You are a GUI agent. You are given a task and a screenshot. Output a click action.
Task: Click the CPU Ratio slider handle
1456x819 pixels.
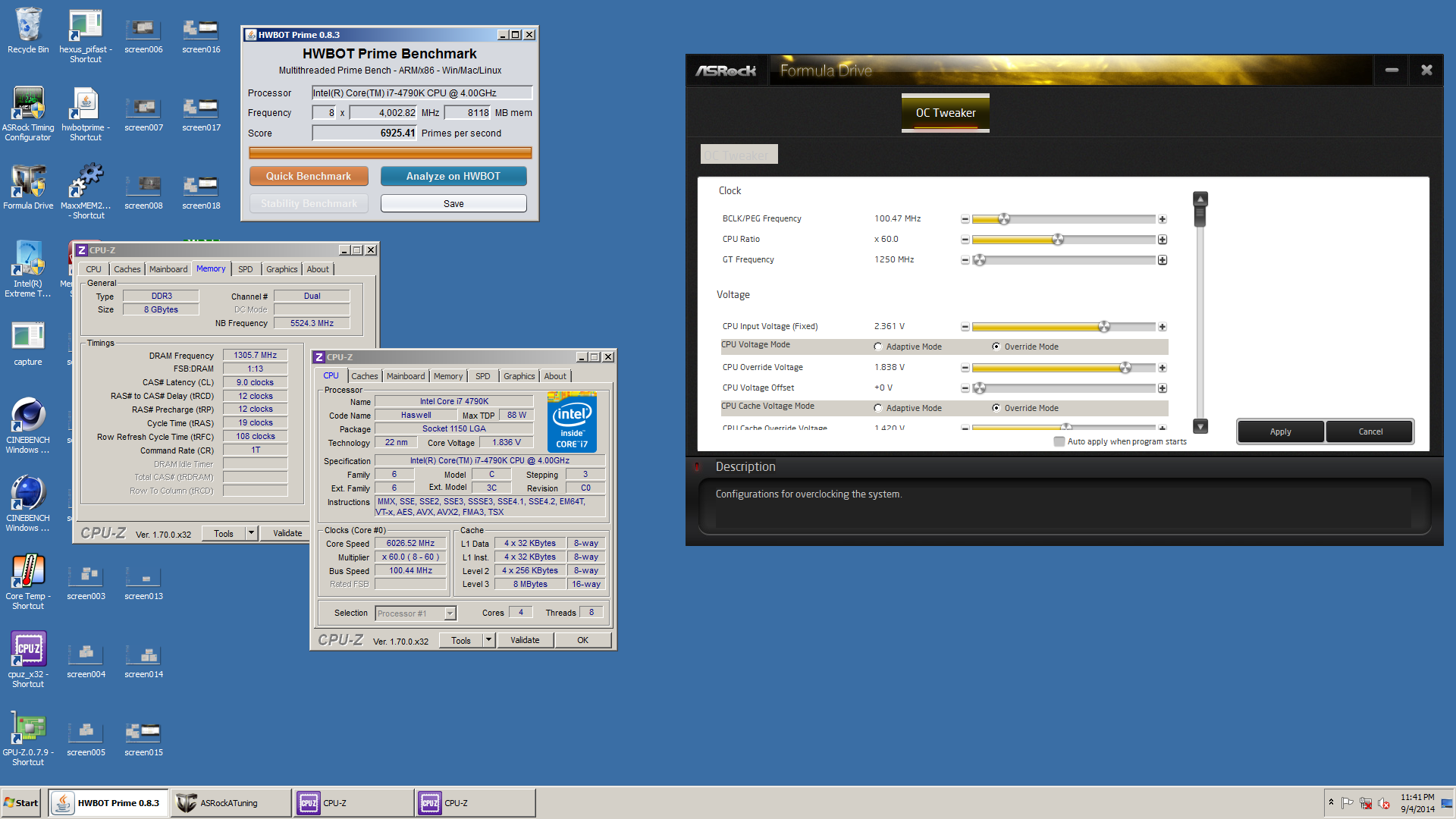tap(1058, 240)
